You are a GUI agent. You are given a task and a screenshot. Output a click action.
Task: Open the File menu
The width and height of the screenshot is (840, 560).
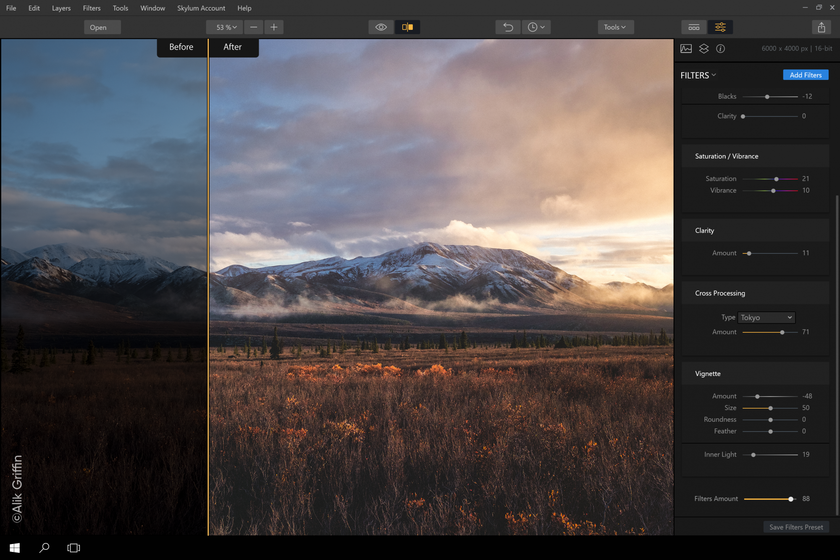pos(11,8)
